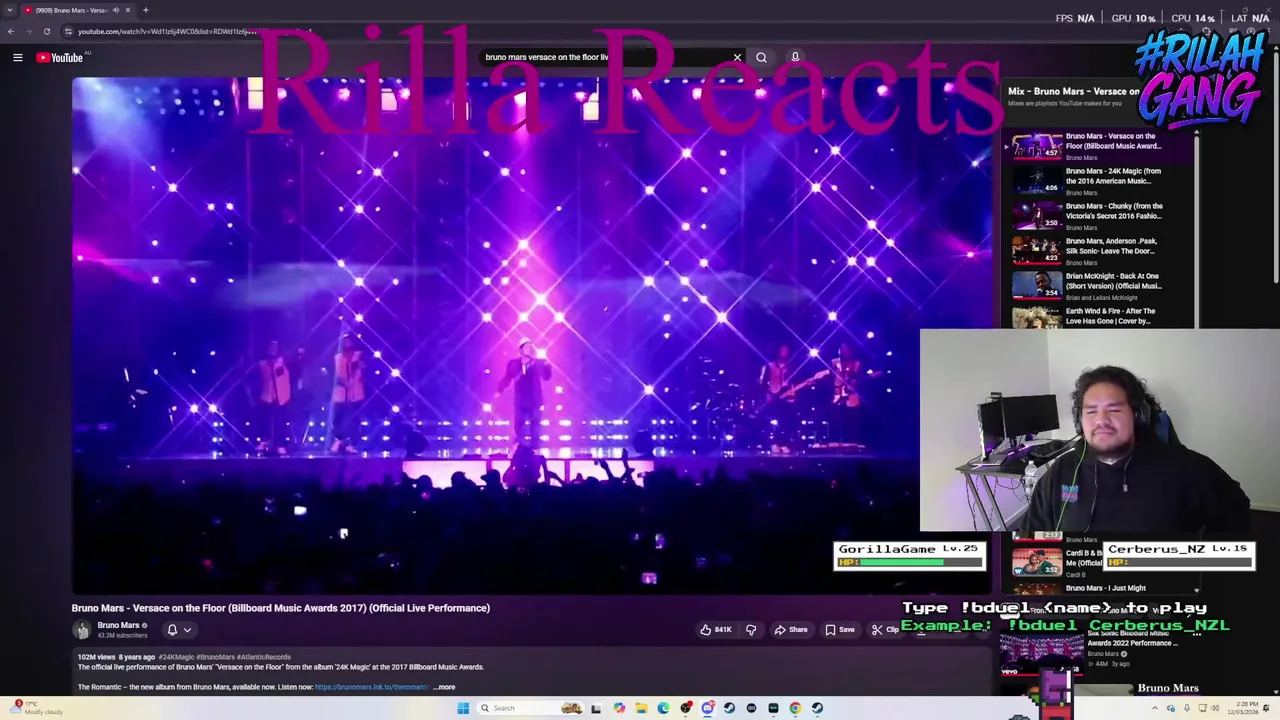Click the Bruno Mars channel avatar
This screenshot has height=720, width=1280.
[82, 629]
